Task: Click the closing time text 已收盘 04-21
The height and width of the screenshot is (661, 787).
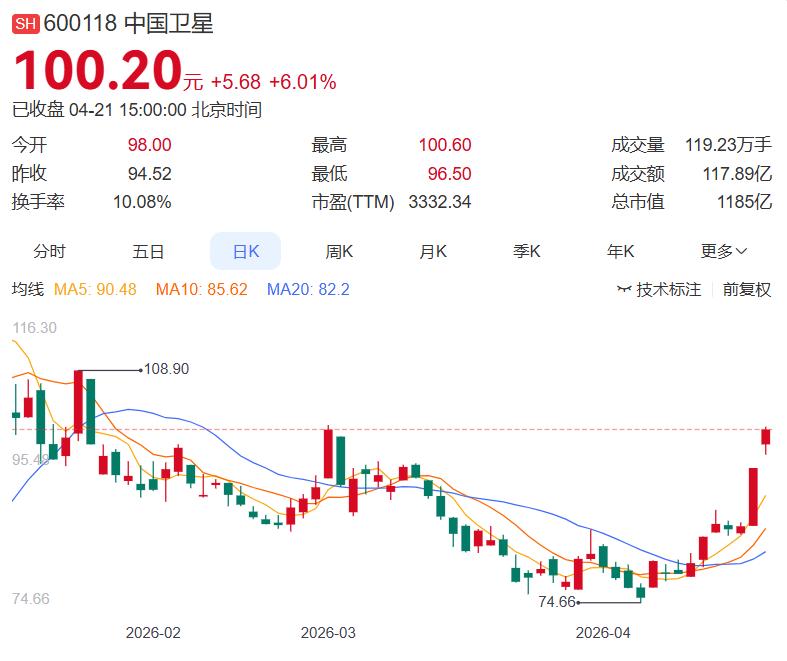Action: point(62,109)
